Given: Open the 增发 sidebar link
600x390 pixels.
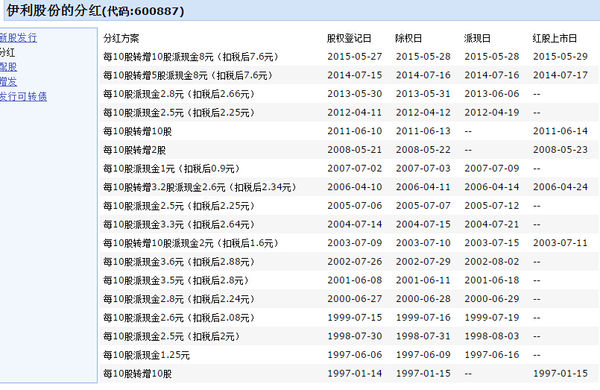Looking at the screenshot, I should [8, 81].
